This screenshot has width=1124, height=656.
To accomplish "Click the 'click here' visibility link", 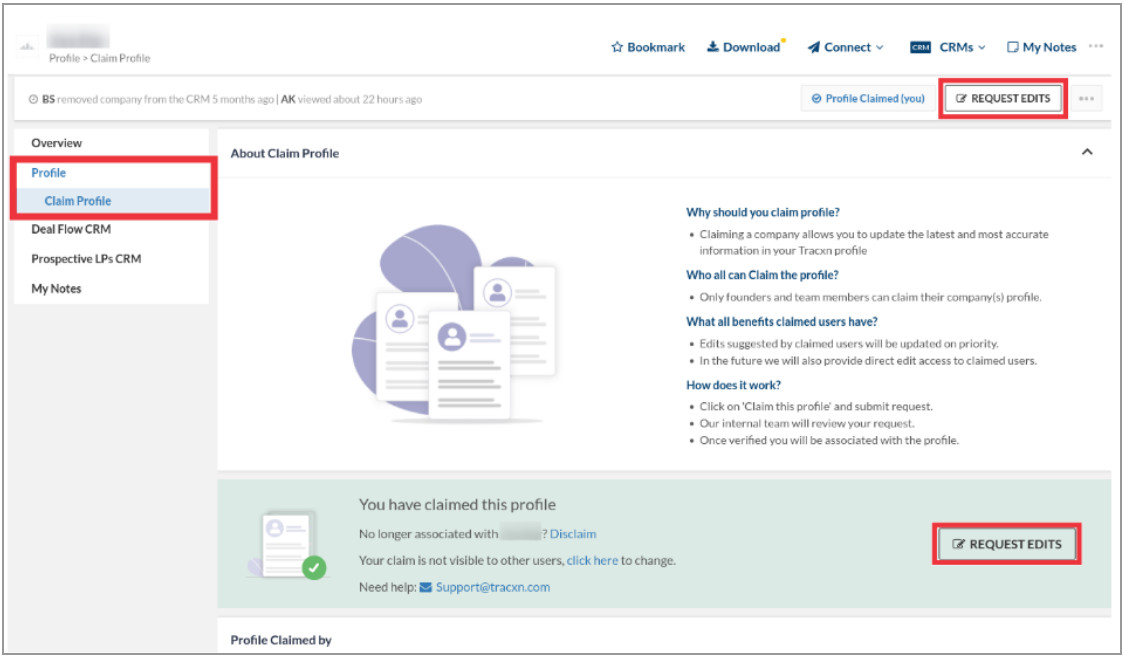I will point(592,560).
